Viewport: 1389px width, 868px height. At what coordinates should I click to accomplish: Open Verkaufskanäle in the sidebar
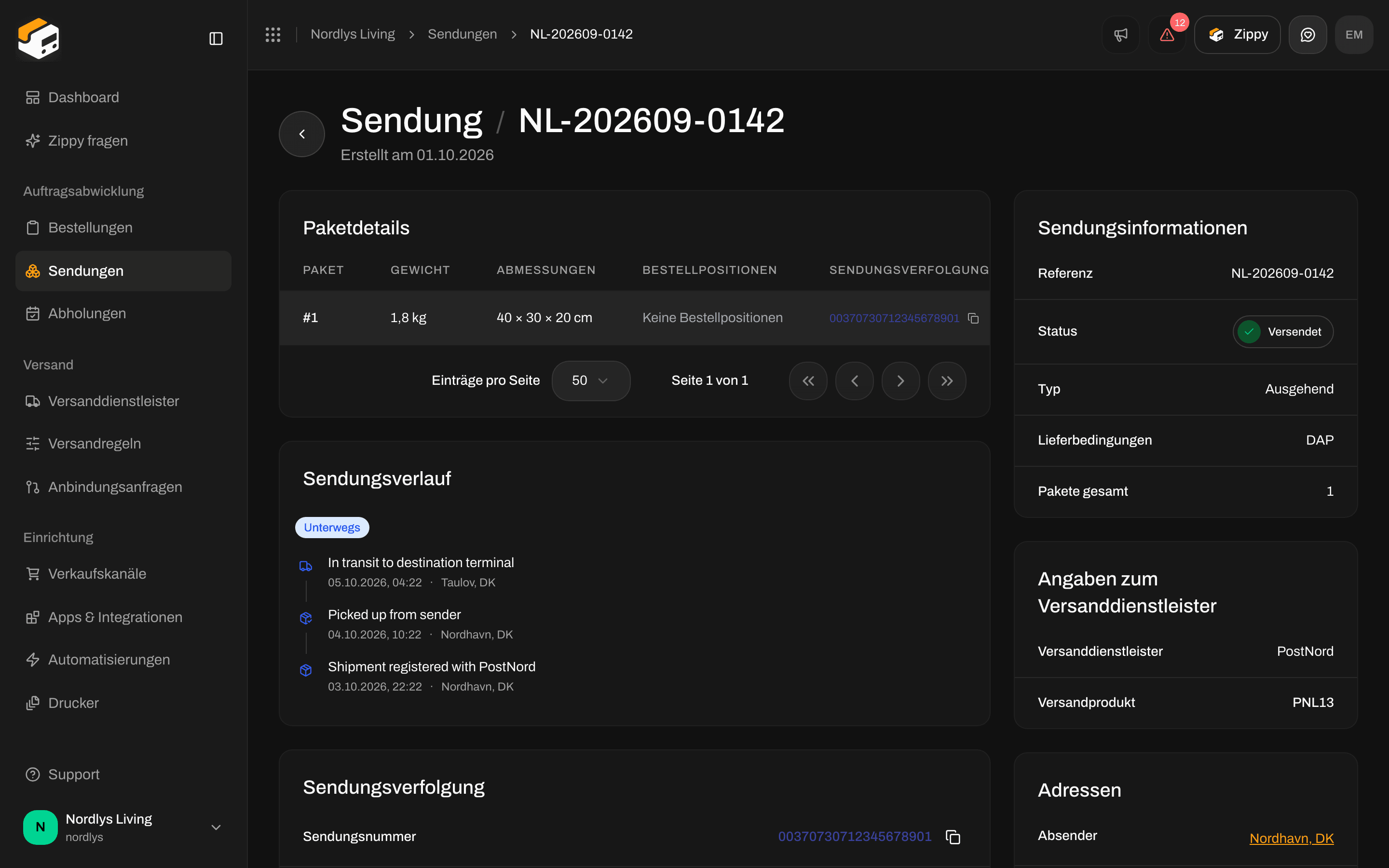(123, 573)
